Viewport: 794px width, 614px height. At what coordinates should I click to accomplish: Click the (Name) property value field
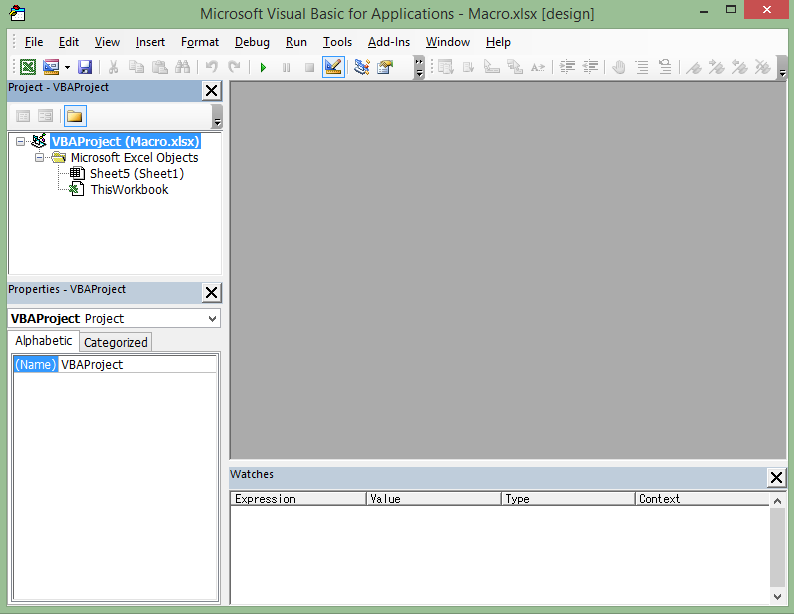[x=138, y=364]
